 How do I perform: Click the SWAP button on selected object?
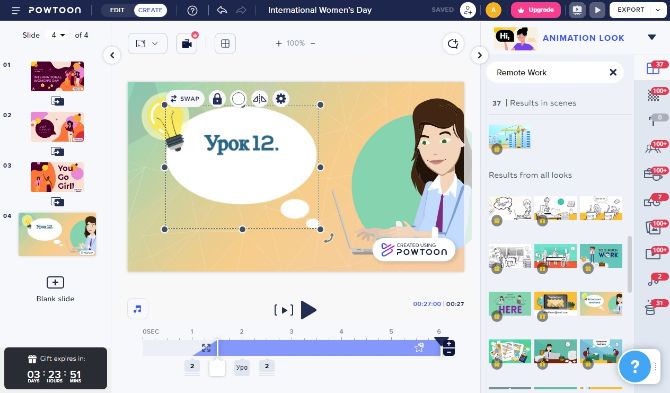point(185,99)
